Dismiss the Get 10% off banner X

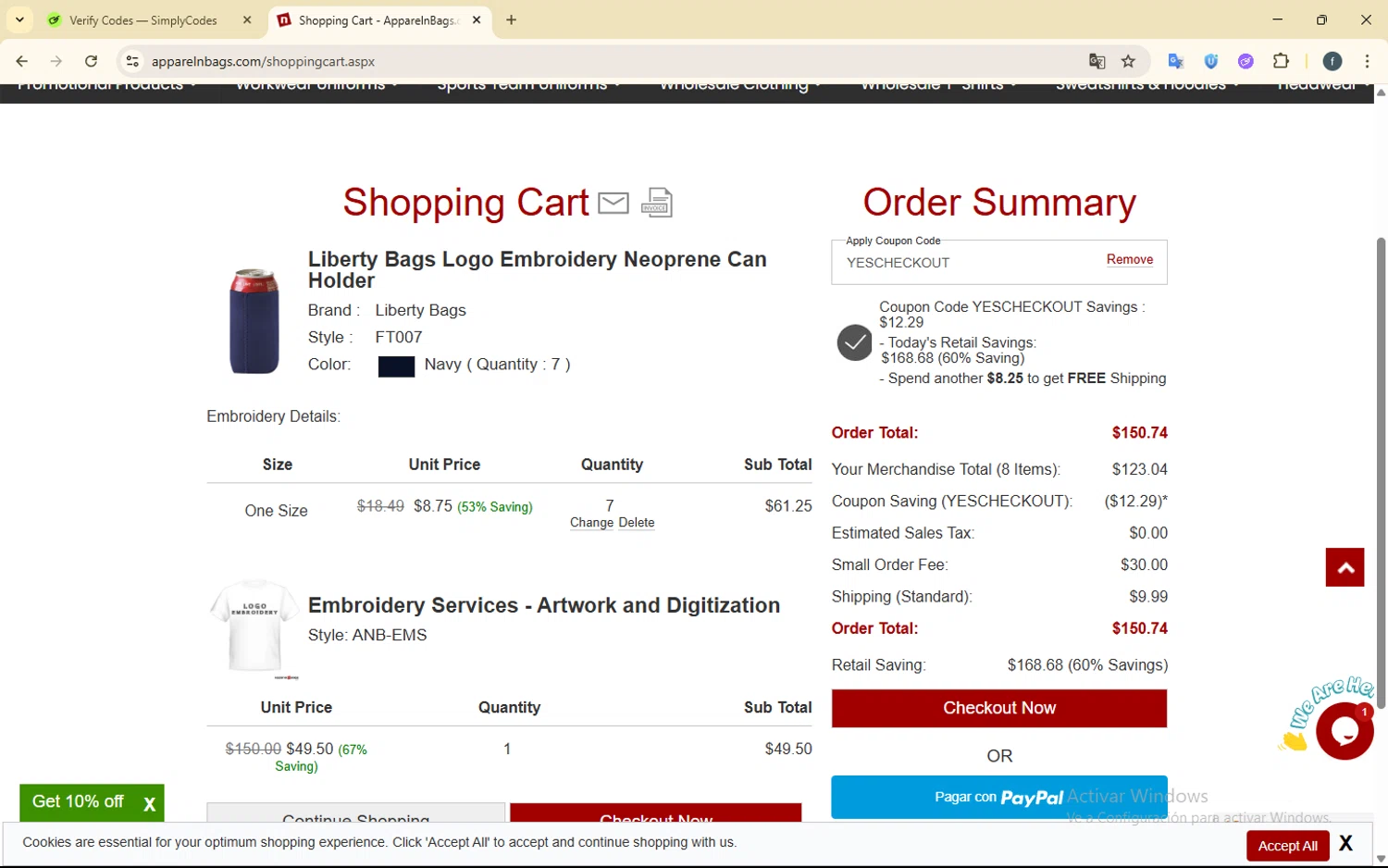[x=149, y=804]
